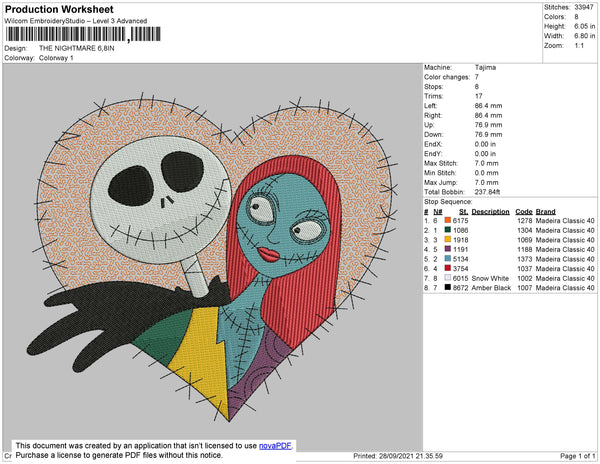Select the Min Stitch value 0.0 mm
600x464 pixels.
click(487, 173)
